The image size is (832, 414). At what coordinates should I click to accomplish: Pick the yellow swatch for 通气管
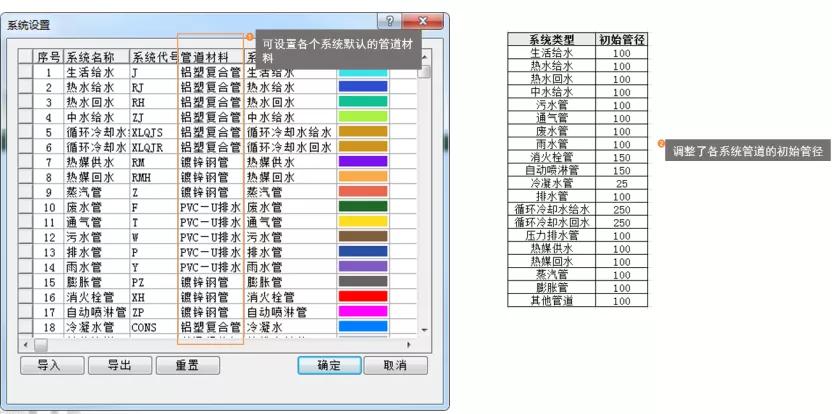click(x=363, y=221)
